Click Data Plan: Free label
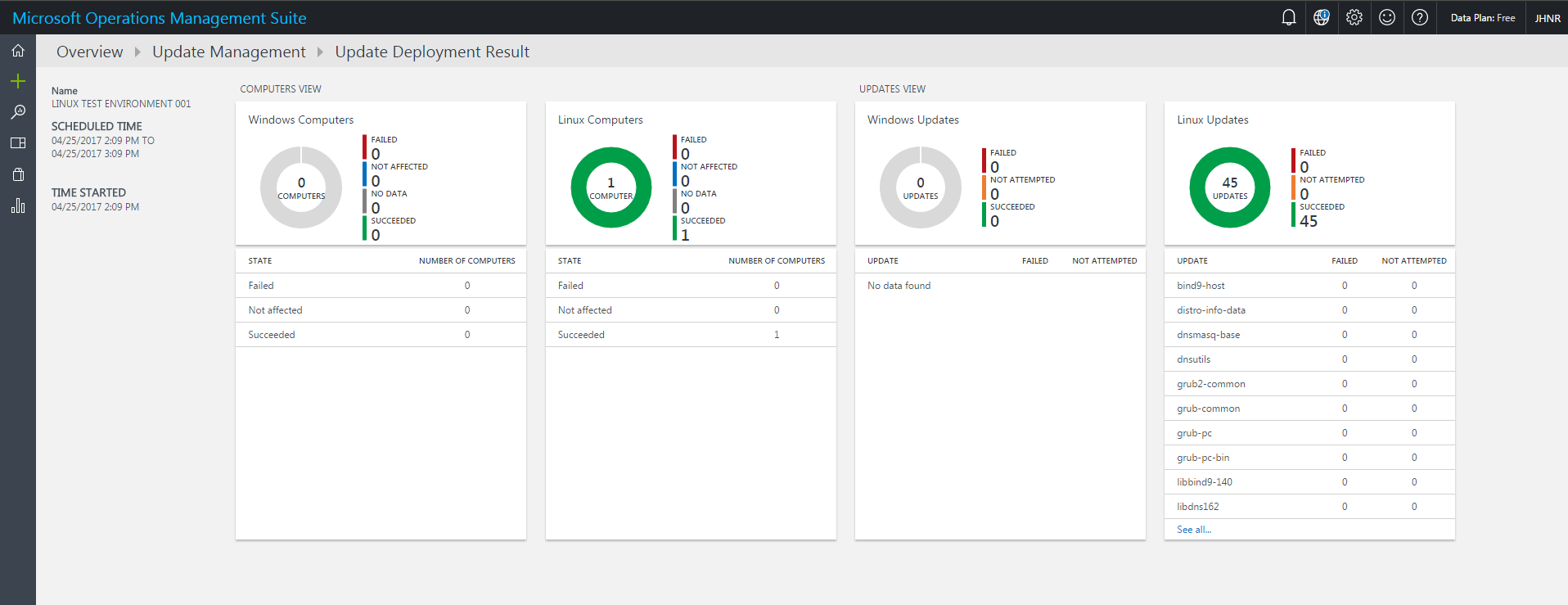This screenshot has width=1568, height=605. tap(1483, 18)
